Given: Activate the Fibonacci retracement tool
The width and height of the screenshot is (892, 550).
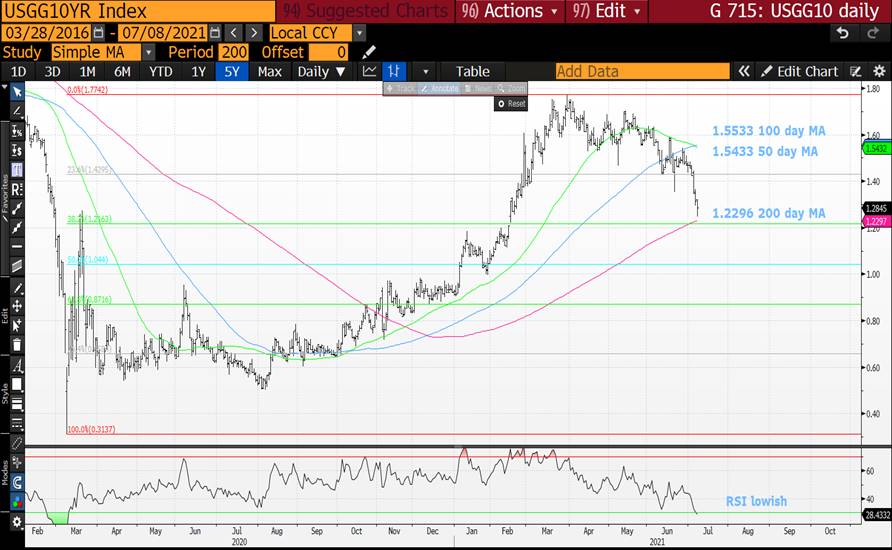Looking at the screenshot, I should (x=17, y=169).
